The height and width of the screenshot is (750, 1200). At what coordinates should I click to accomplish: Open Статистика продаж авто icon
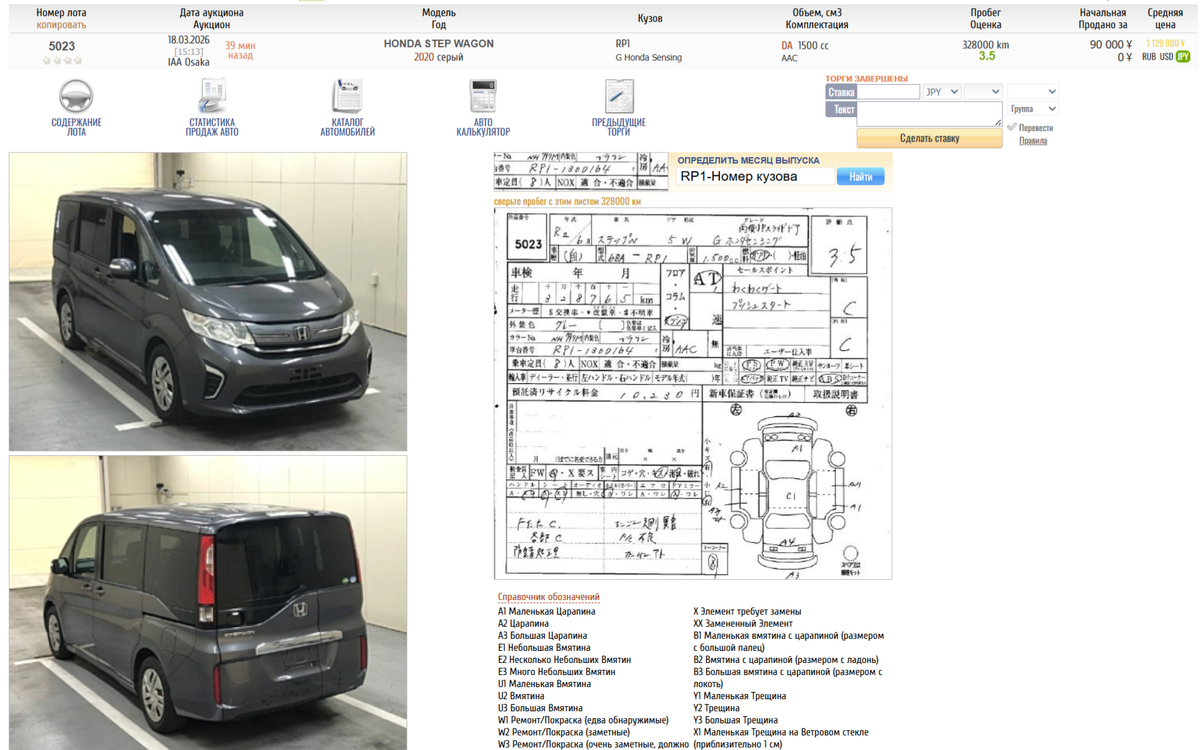tap(212, 96)
